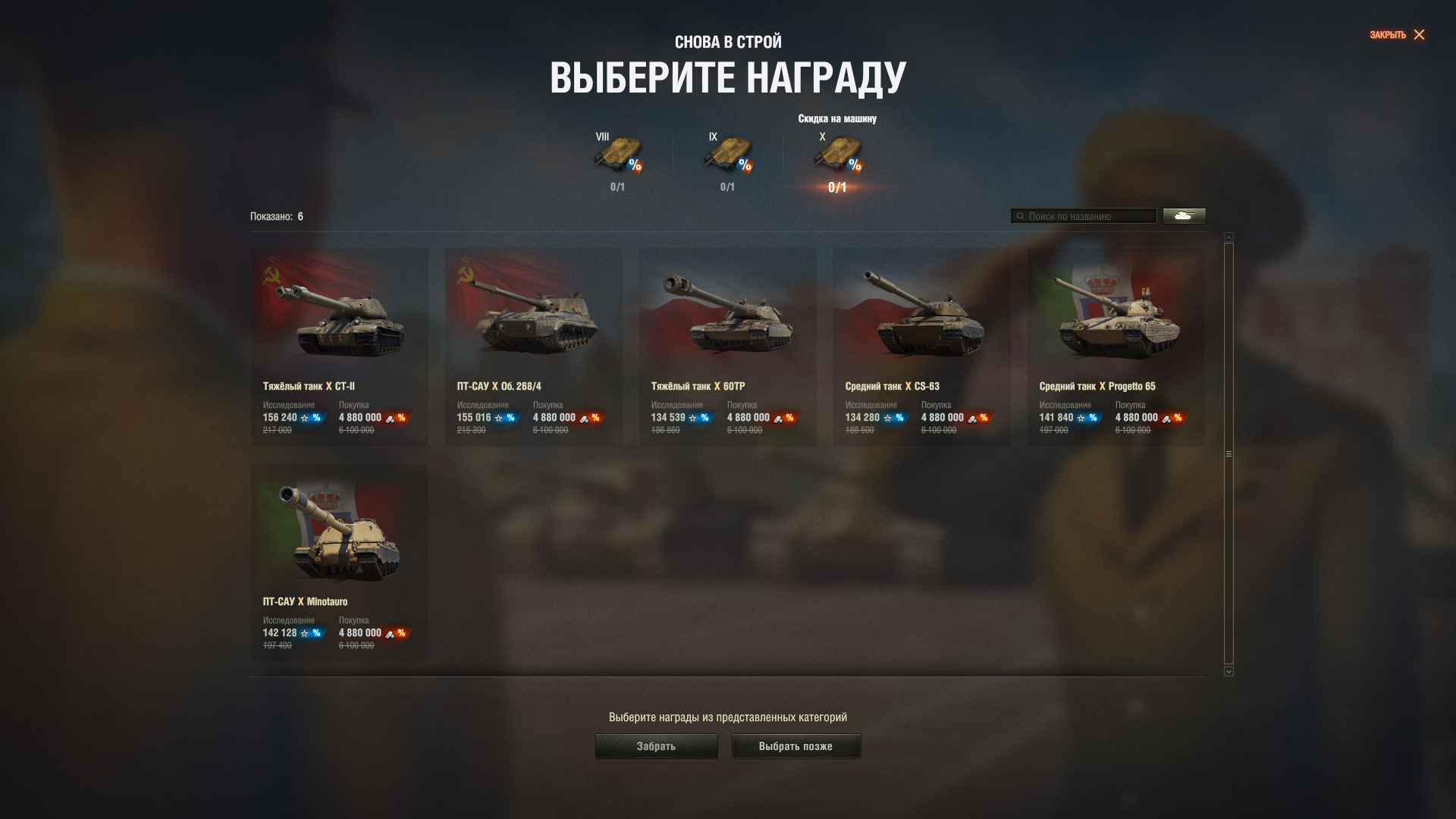Click the Выбрать позже button
The image size is (1456, 819).
coord(796,746)
